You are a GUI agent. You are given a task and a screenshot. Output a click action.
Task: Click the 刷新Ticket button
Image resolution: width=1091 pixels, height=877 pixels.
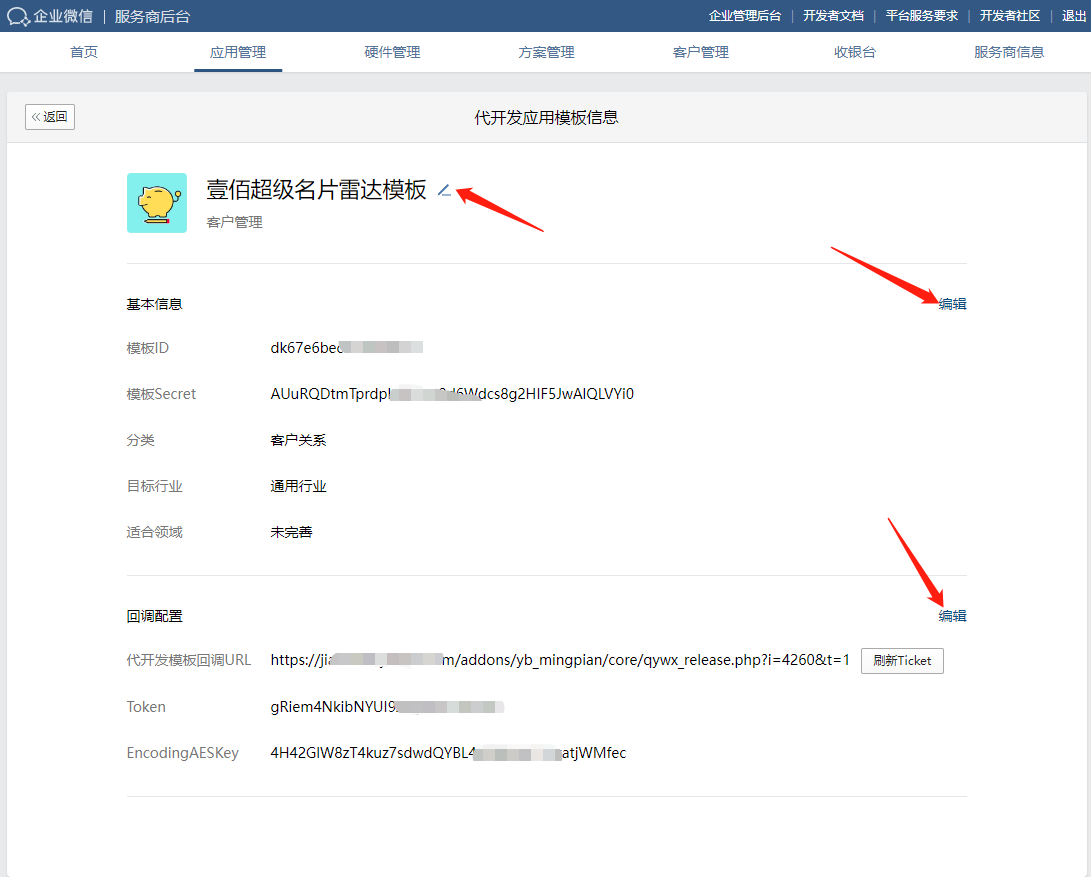tap(902, 661)
